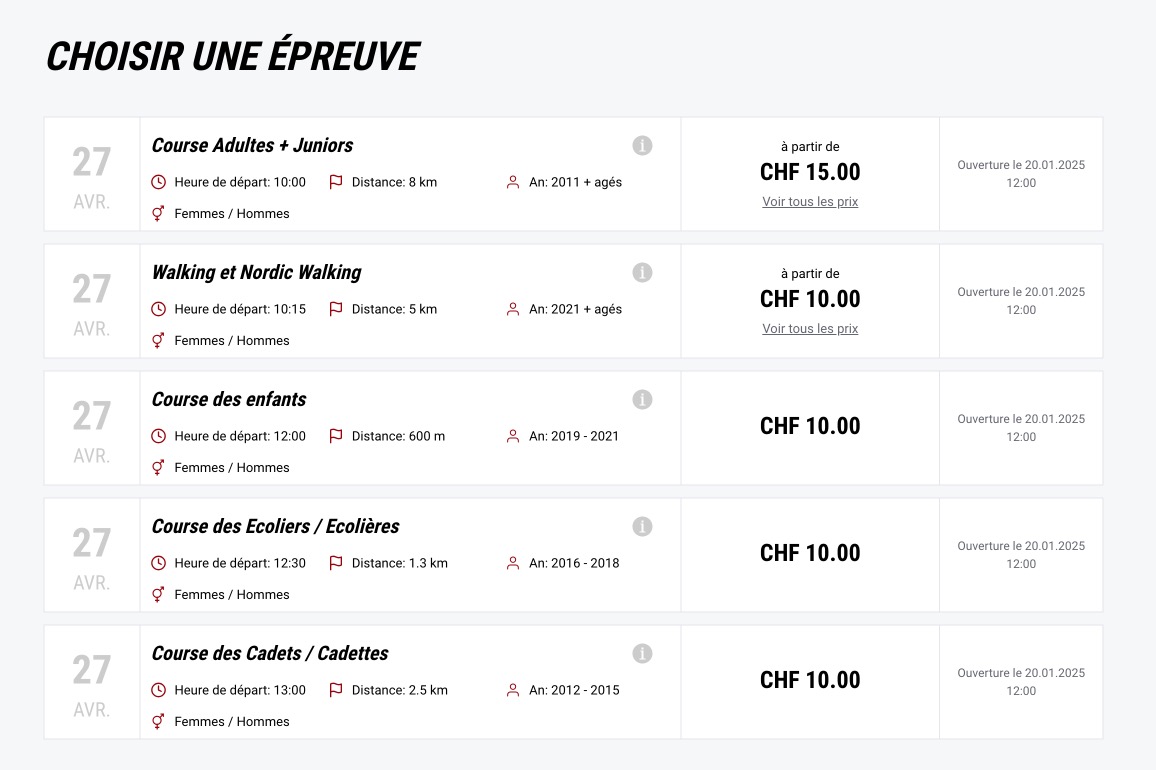
Task: Click CHF 15.00 price in Adultes row
Action: click(810, 172)
